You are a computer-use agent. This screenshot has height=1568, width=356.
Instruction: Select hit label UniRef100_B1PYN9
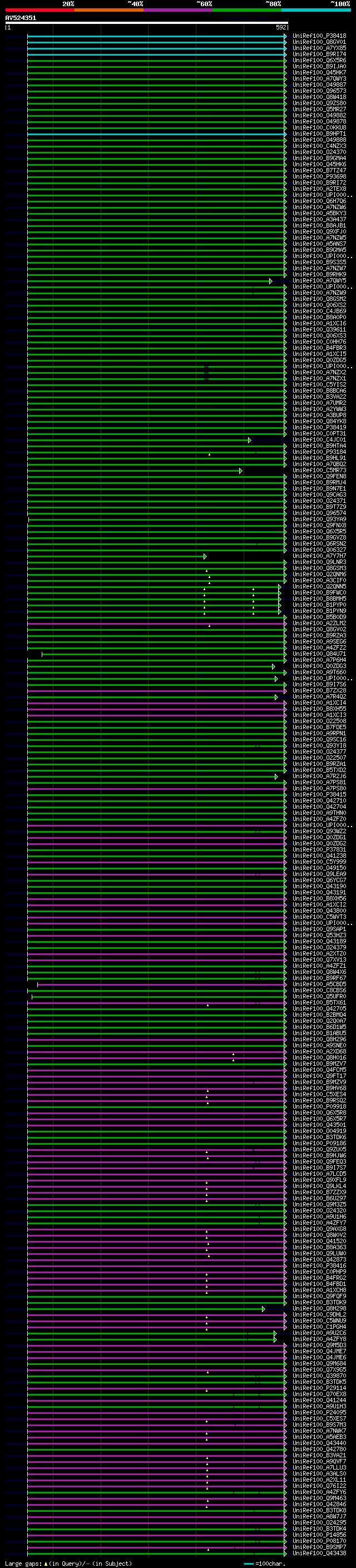[319, 611]
